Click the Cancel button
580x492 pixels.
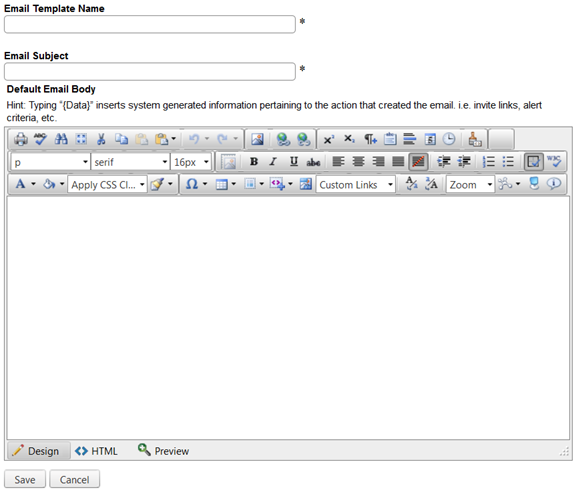click(74, 479)
